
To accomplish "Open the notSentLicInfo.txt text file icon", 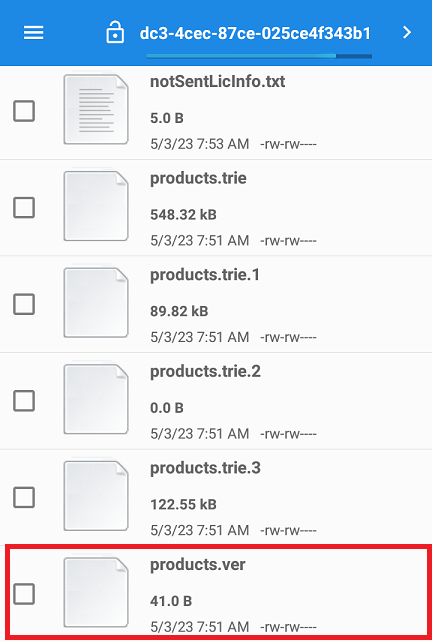I will [96, 109].
